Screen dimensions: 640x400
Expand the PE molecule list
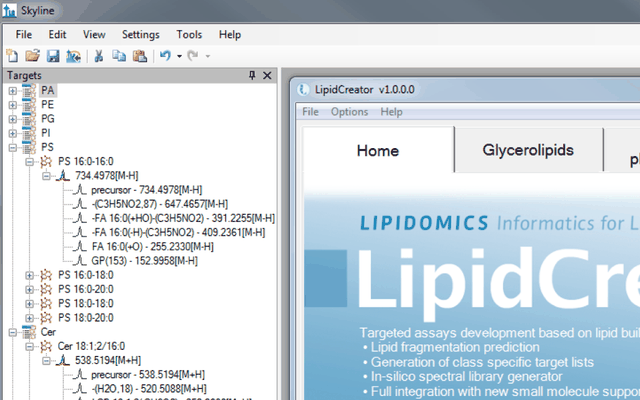point(13,105)
